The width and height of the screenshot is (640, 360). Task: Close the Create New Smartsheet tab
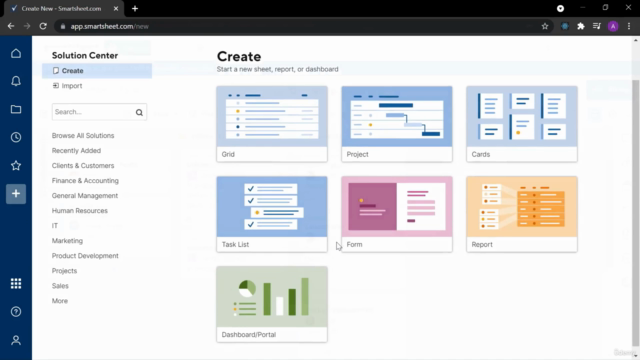116,9
